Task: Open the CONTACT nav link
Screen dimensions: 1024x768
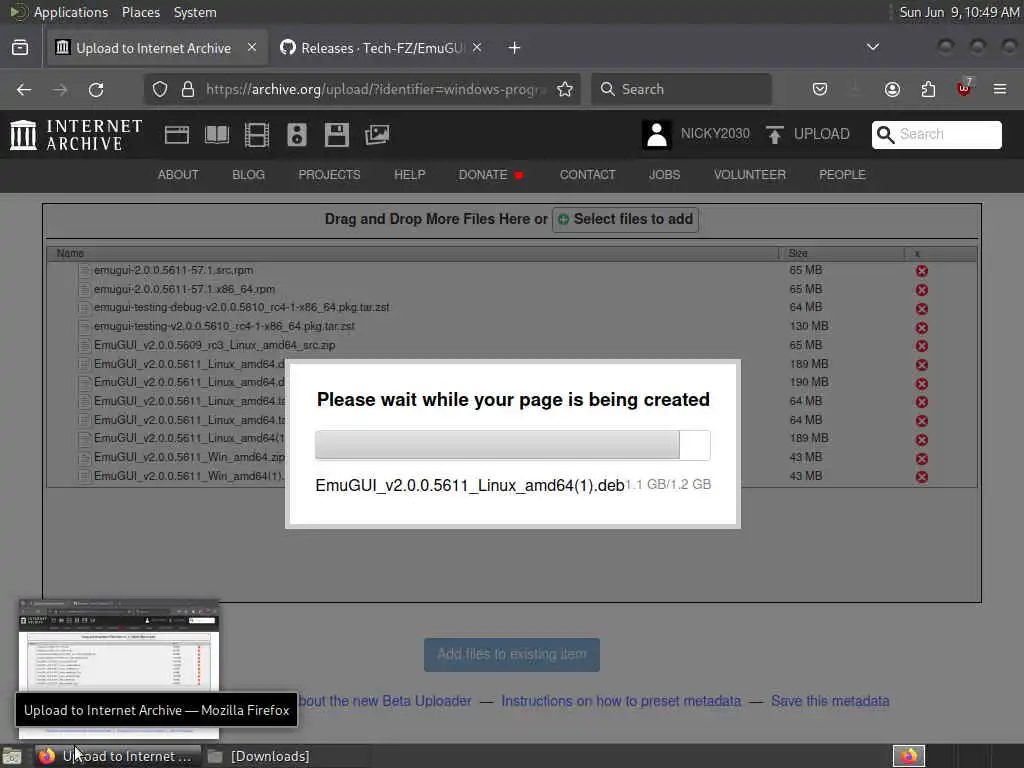Action: point(587,174)
